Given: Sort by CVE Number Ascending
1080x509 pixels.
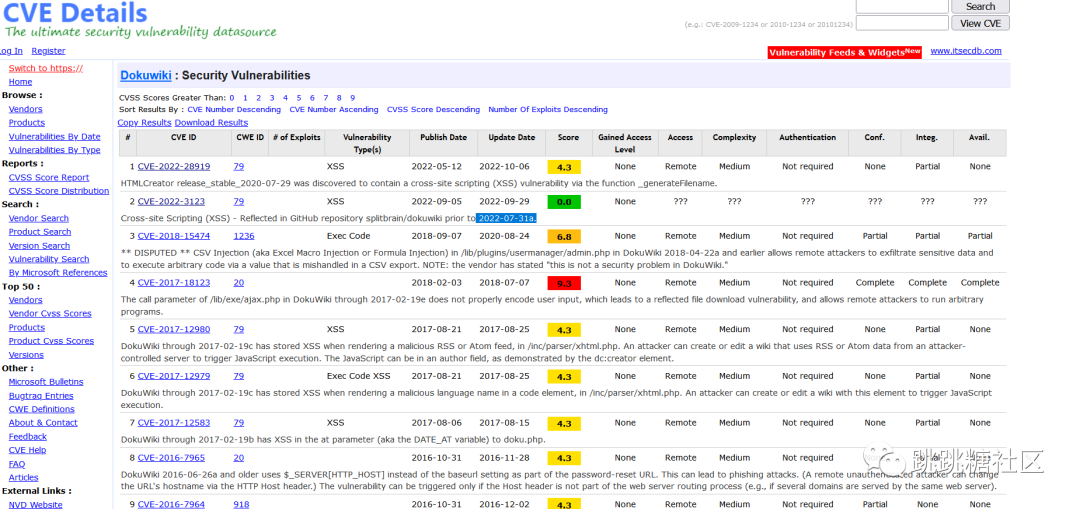Looking at the screenshot, I should 334,110.
